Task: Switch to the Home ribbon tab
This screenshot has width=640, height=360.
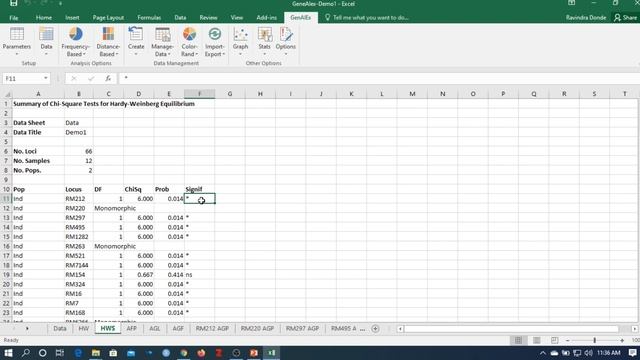Action: pos(44,18)
